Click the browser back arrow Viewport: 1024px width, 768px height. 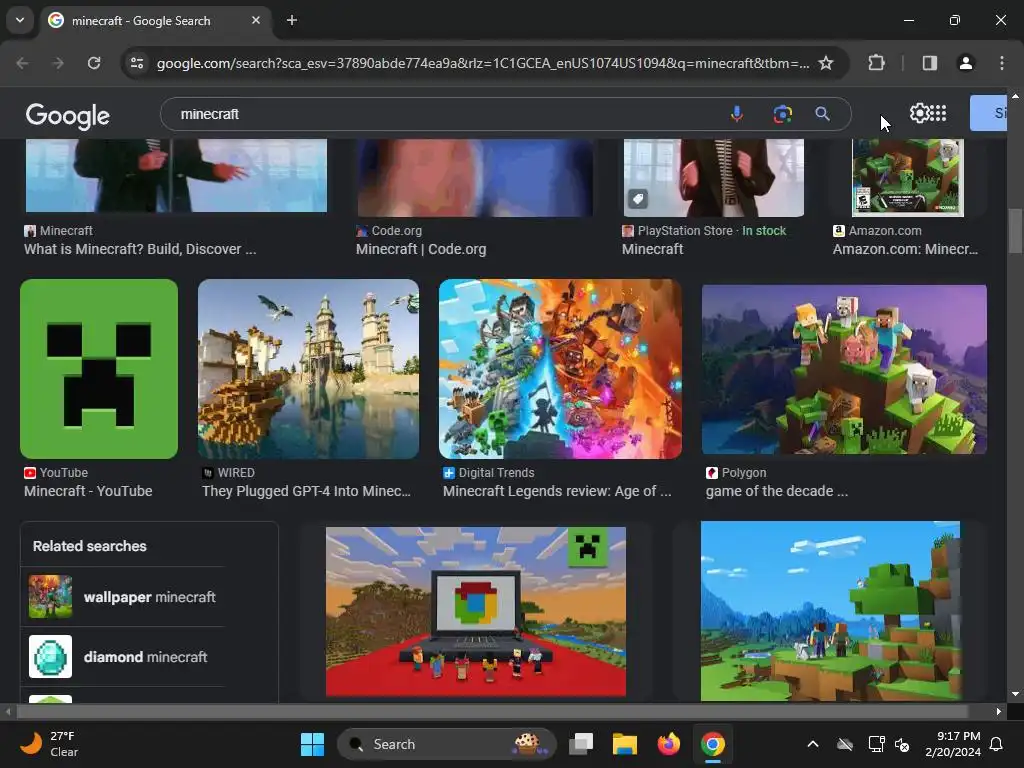(x=22, y=63)
